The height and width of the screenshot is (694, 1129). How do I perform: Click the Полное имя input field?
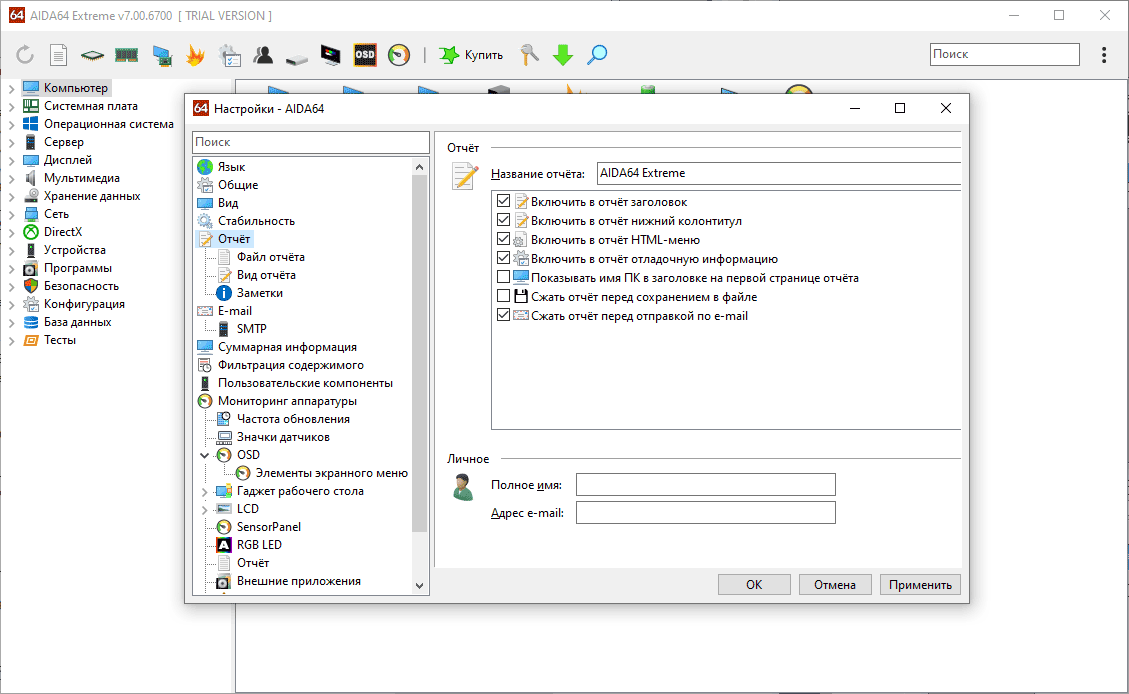(706, 485)
